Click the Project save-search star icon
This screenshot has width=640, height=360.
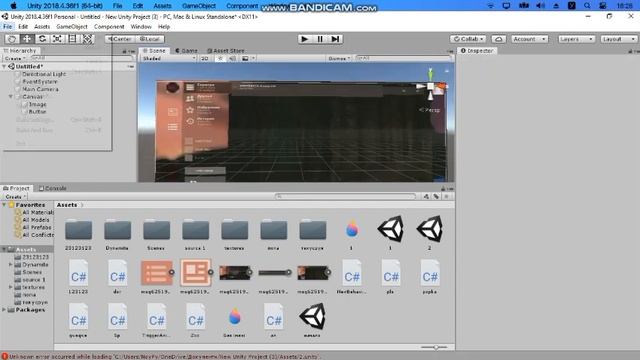(x=447, y=196)
